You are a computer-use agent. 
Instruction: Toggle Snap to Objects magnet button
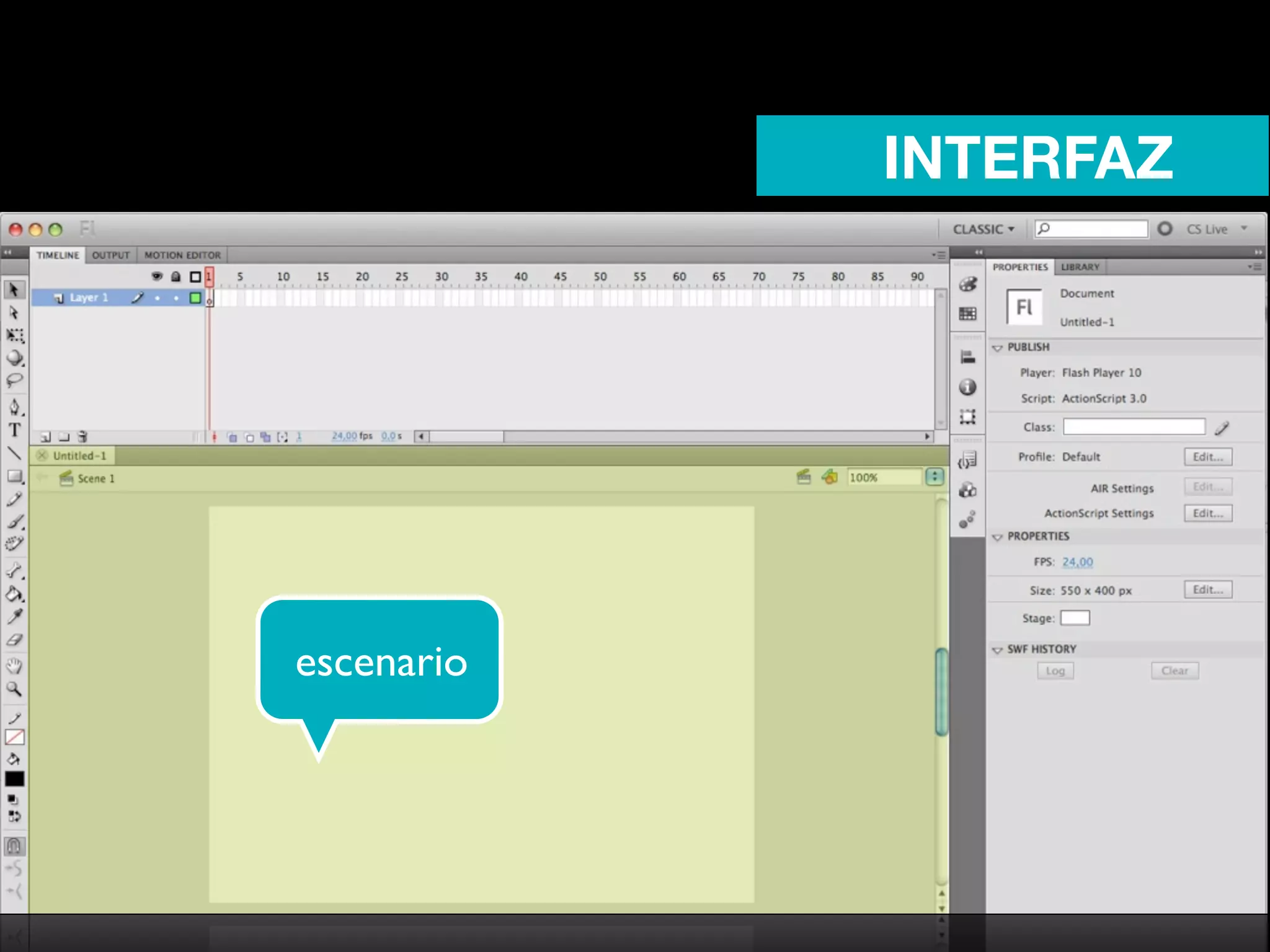tap(14, 846)
